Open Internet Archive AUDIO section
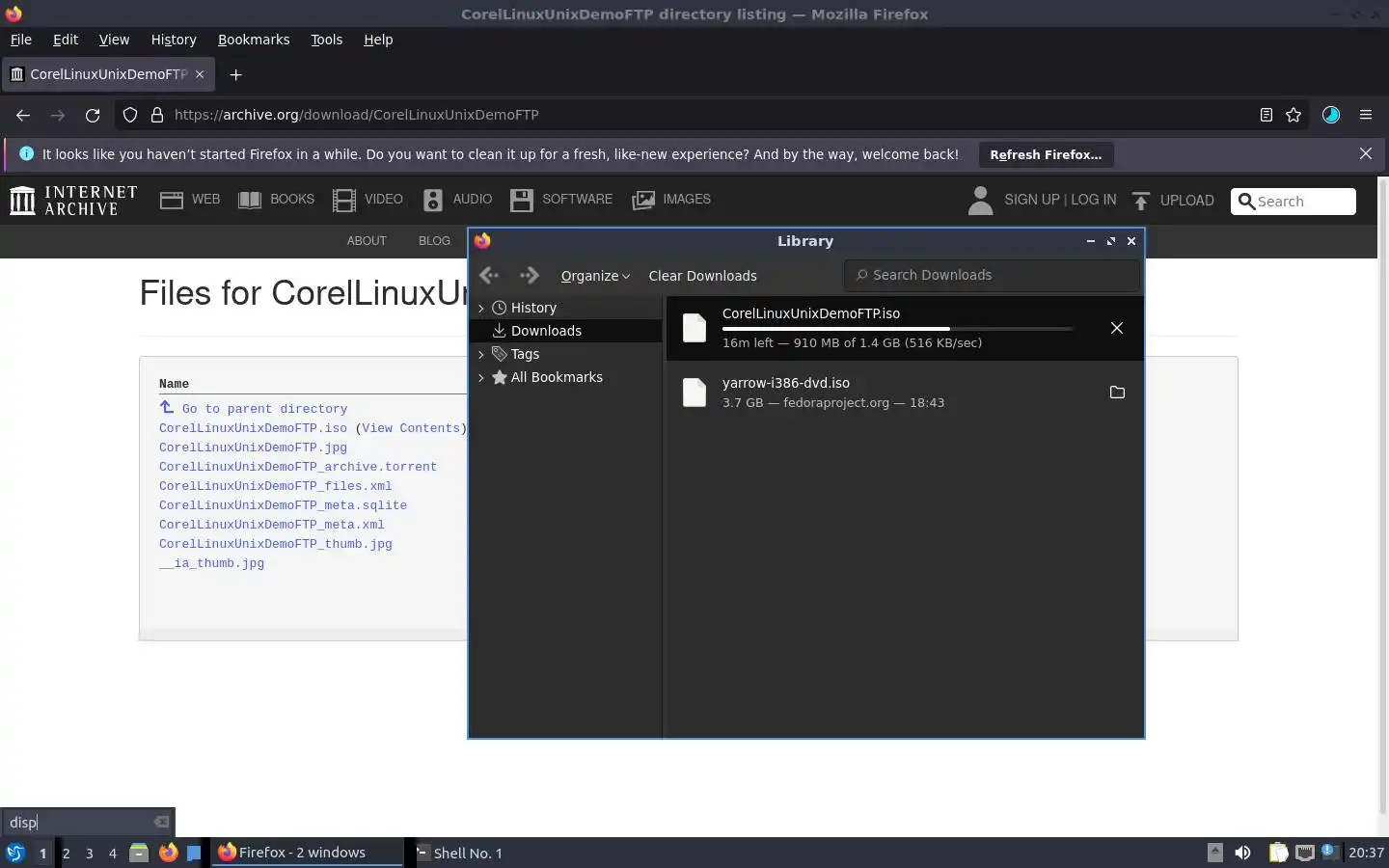Image resolution: width=1389 pixels, height=868 pixels. click(x=457, y=200)
